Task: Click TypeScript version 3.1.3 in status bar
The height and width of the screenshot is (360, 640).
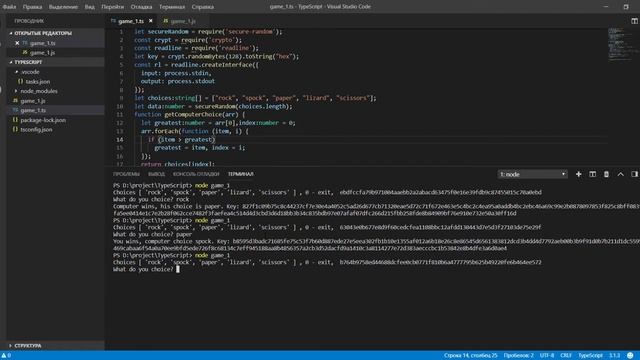Action: pyautogui.click(x=614, y=356)
